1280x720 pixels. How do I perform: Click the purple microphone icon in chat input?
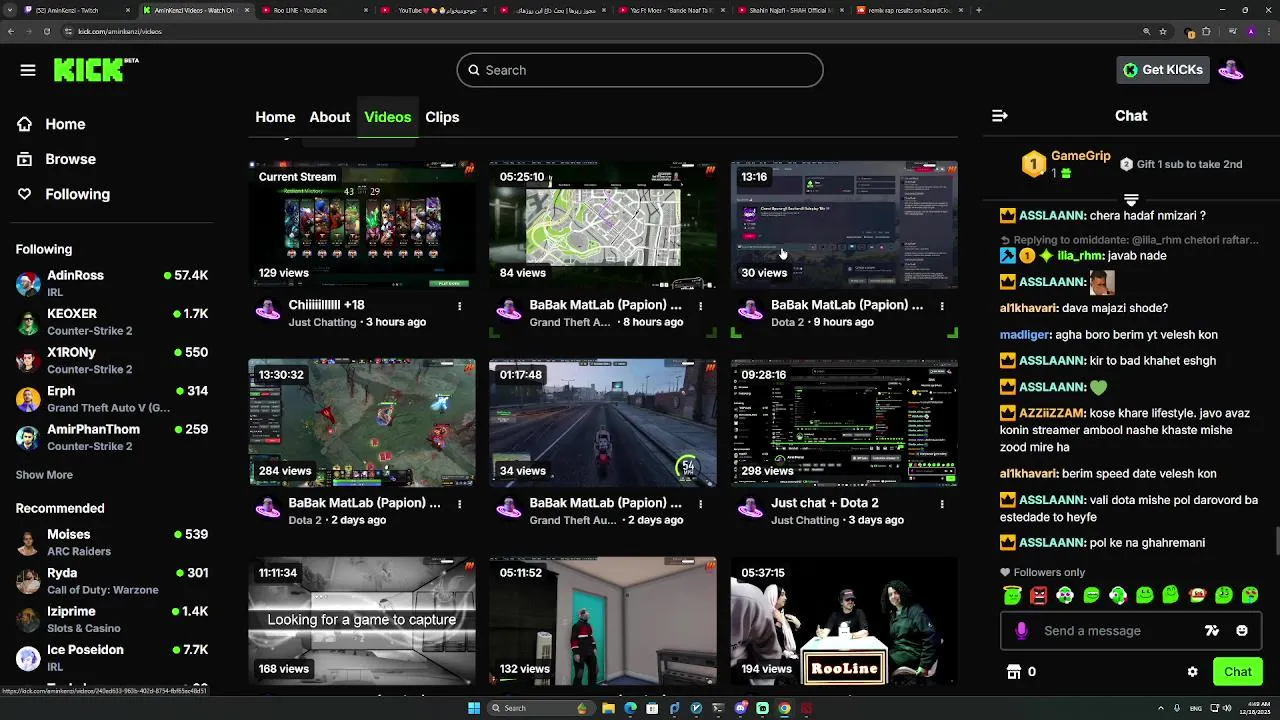pyautogui.click(x=1021, y=631)
